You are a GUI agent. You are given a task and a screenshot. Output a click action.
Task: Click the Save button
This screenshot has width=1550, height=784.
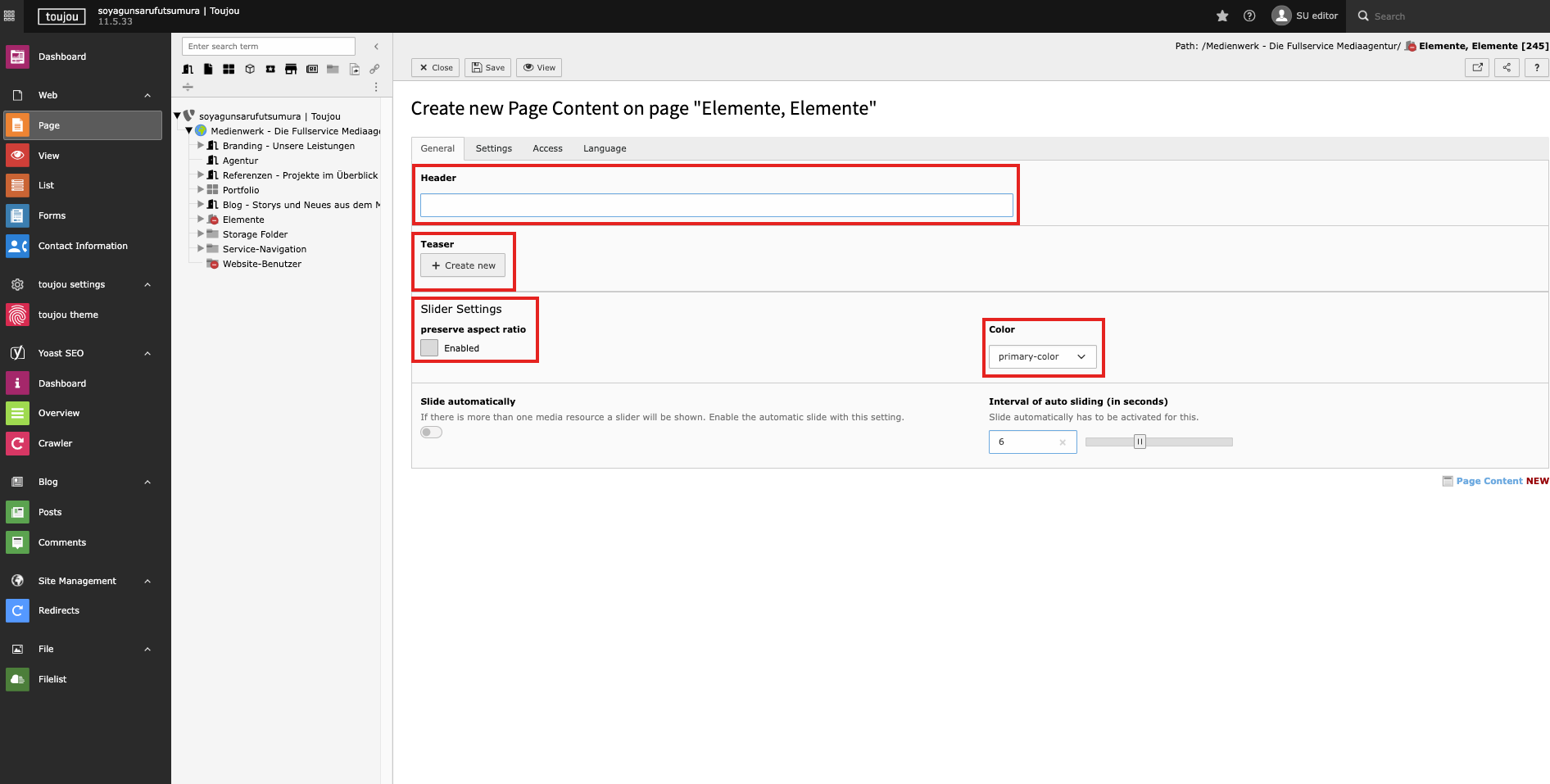[487, 68]
